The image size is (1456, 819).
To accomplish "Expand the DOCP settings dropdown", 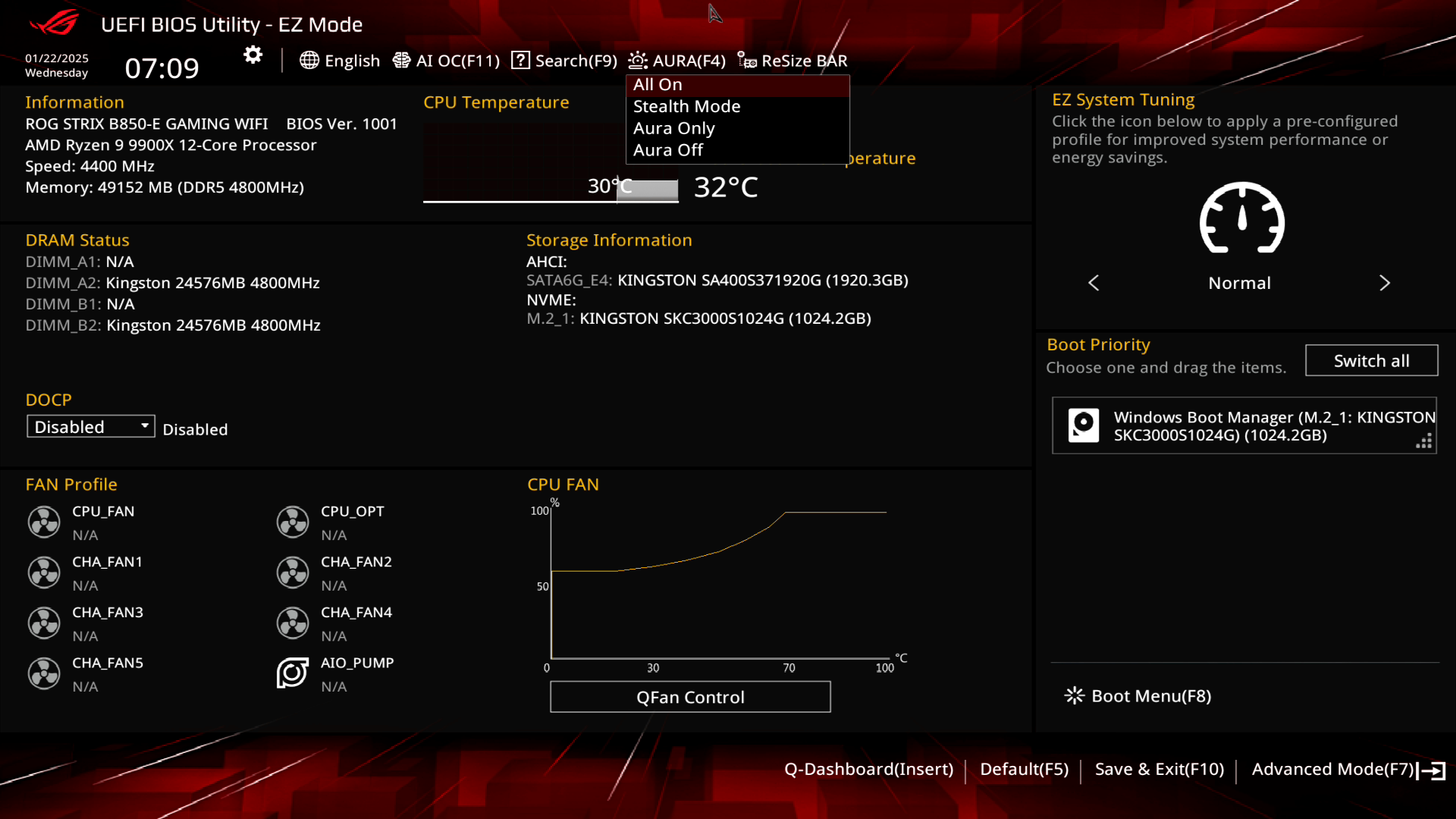I will pyautogui.click(x=90, y=426).
